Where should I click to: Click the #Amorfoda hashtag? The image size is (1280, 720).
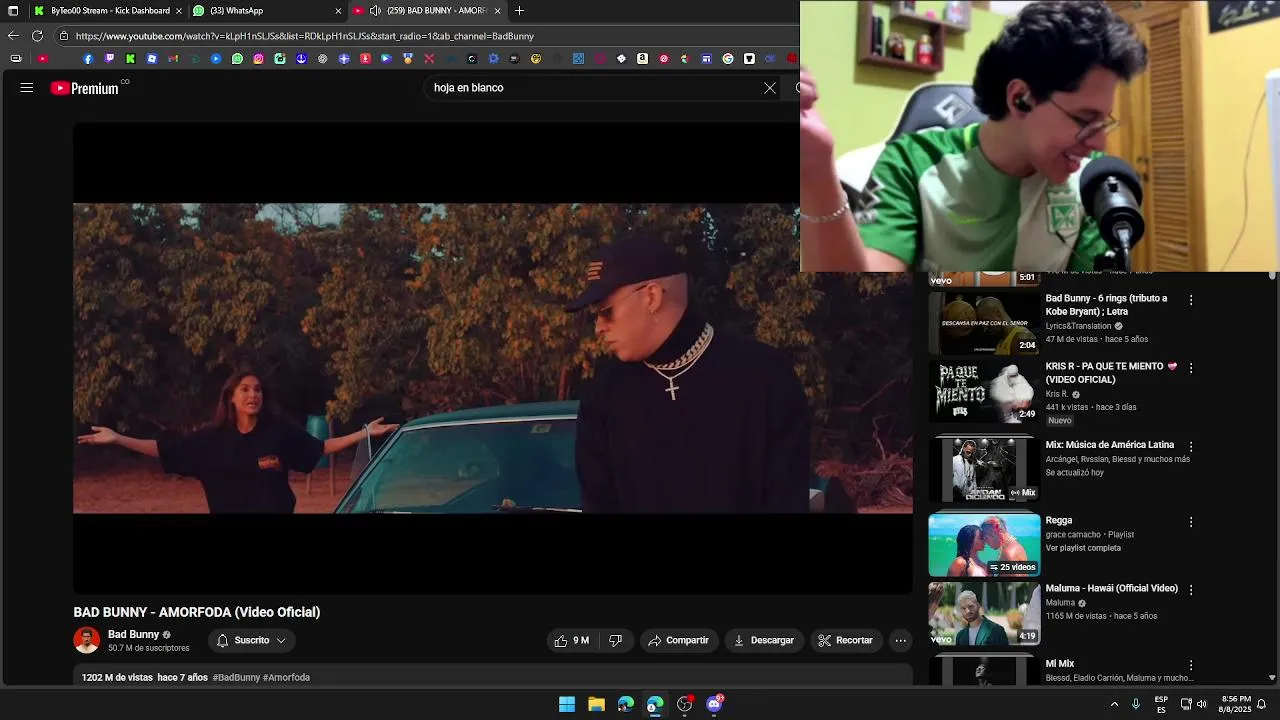point(286,677)
